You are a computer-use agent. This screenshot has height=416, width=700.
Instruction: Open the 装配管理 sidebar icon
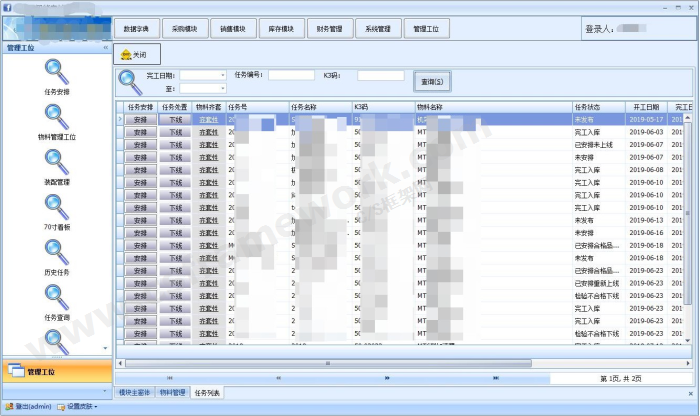click(x=57, y=162)
